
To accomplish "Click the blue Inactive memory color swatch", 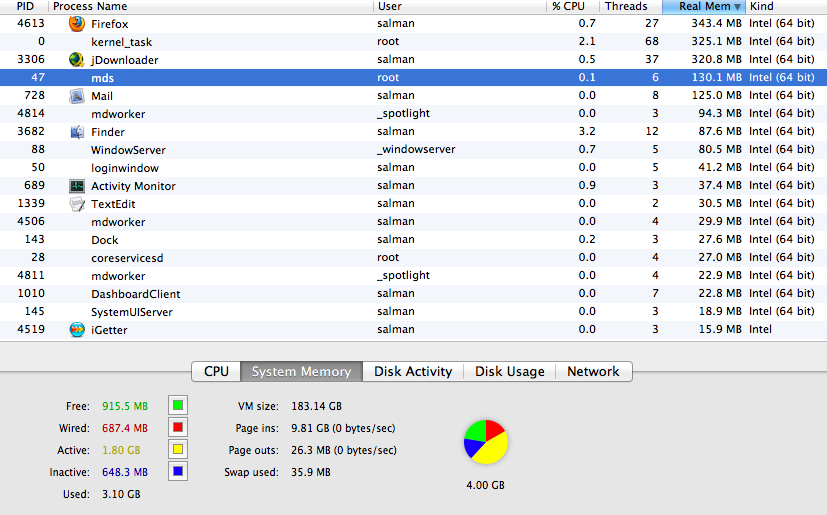I will (x=178, y=471).
